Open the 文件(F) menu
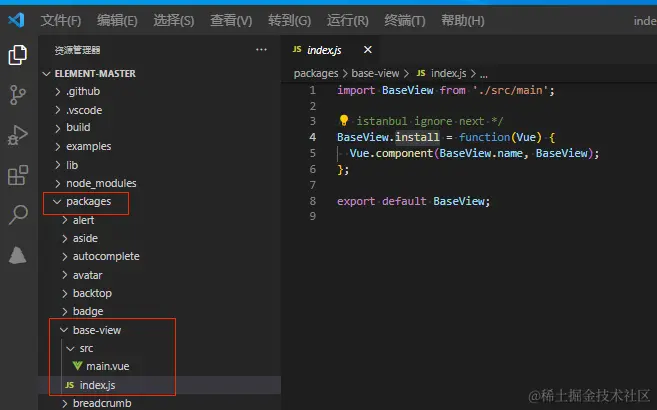 61,20
